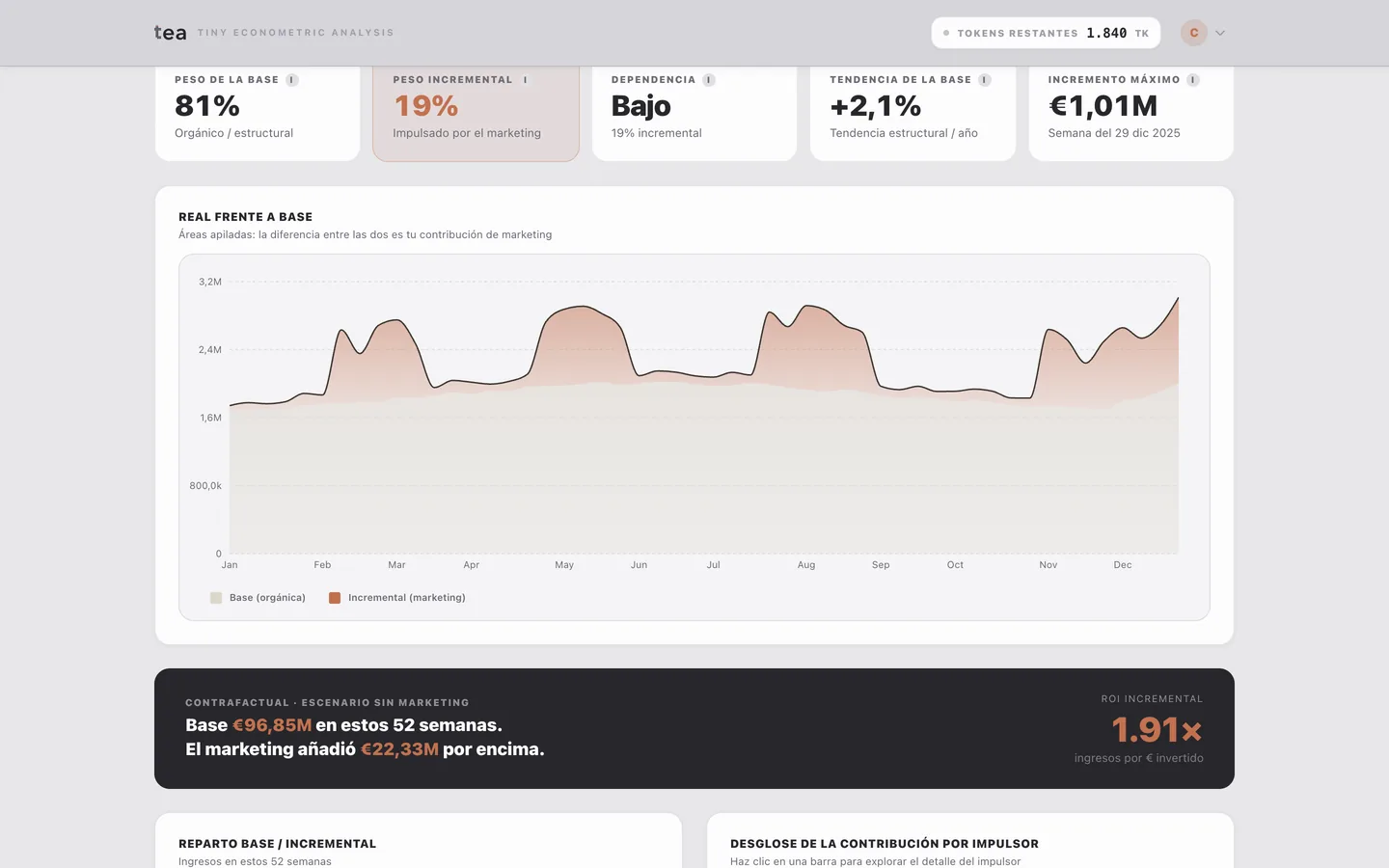Image resolution: width=1389 pixels, height=868 pixels.
Task: Click the TINY ECONOMETRIC ANALYSIS tagline
Action: (x=296, y=33)
